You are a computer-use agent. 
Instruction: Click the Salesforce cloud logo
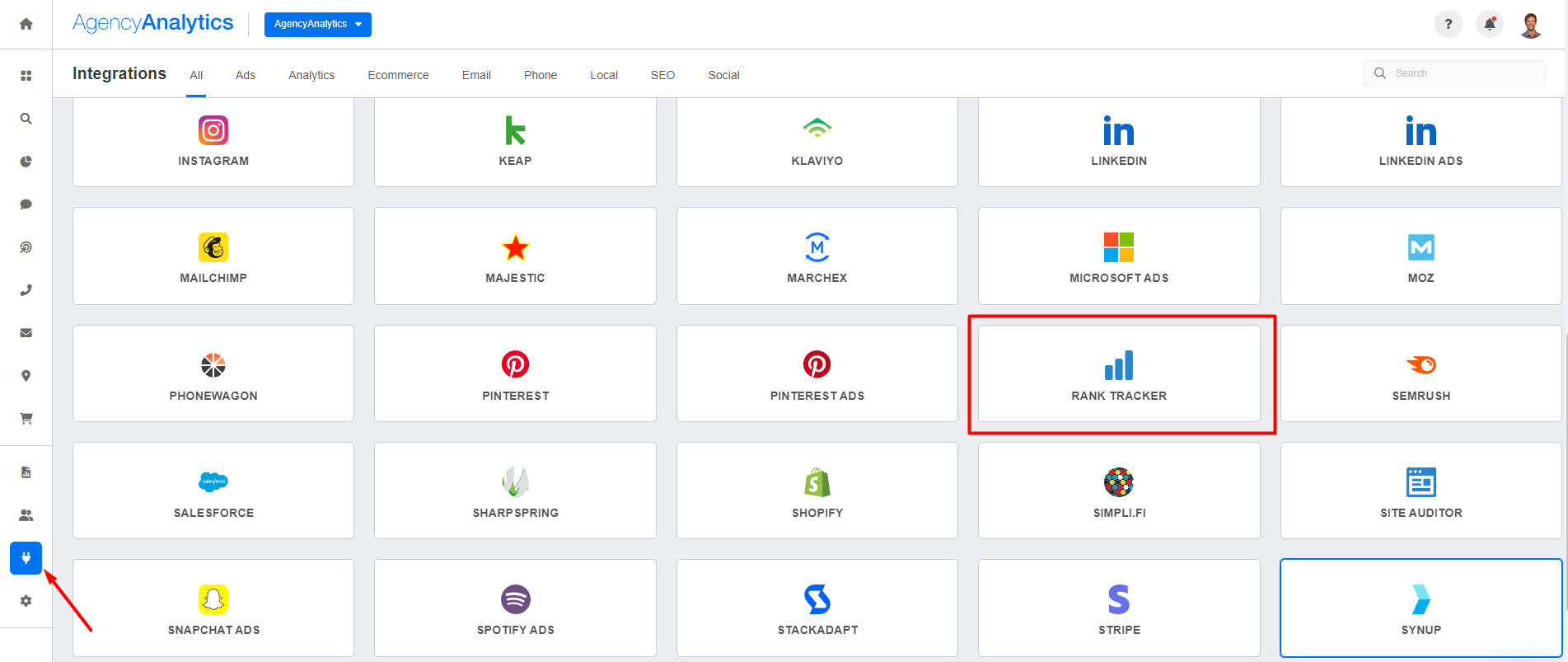click(x=213, y=481)
